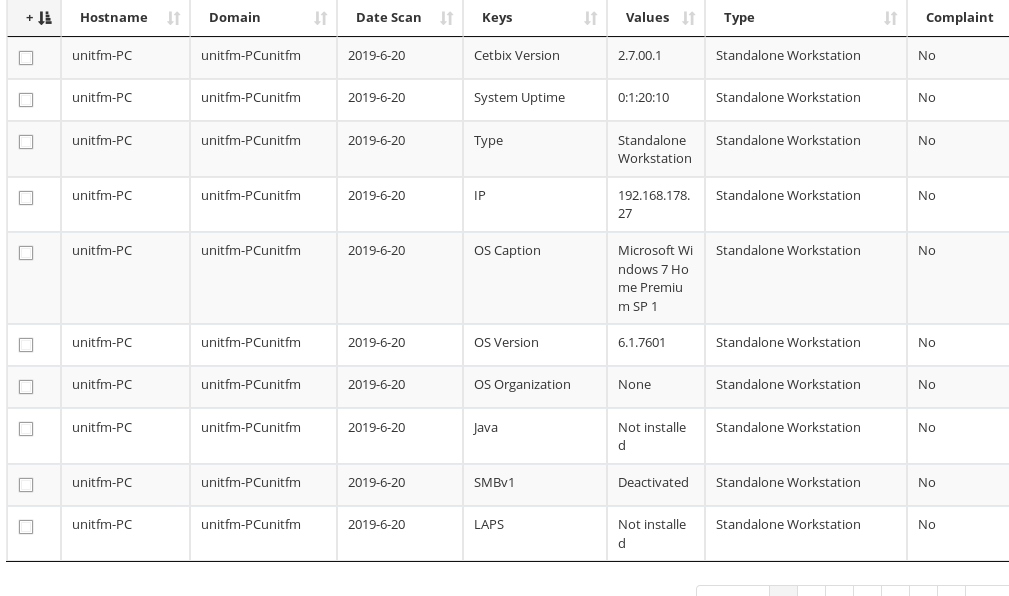Tick the OS Organization row checkbox

pos(26,387)
